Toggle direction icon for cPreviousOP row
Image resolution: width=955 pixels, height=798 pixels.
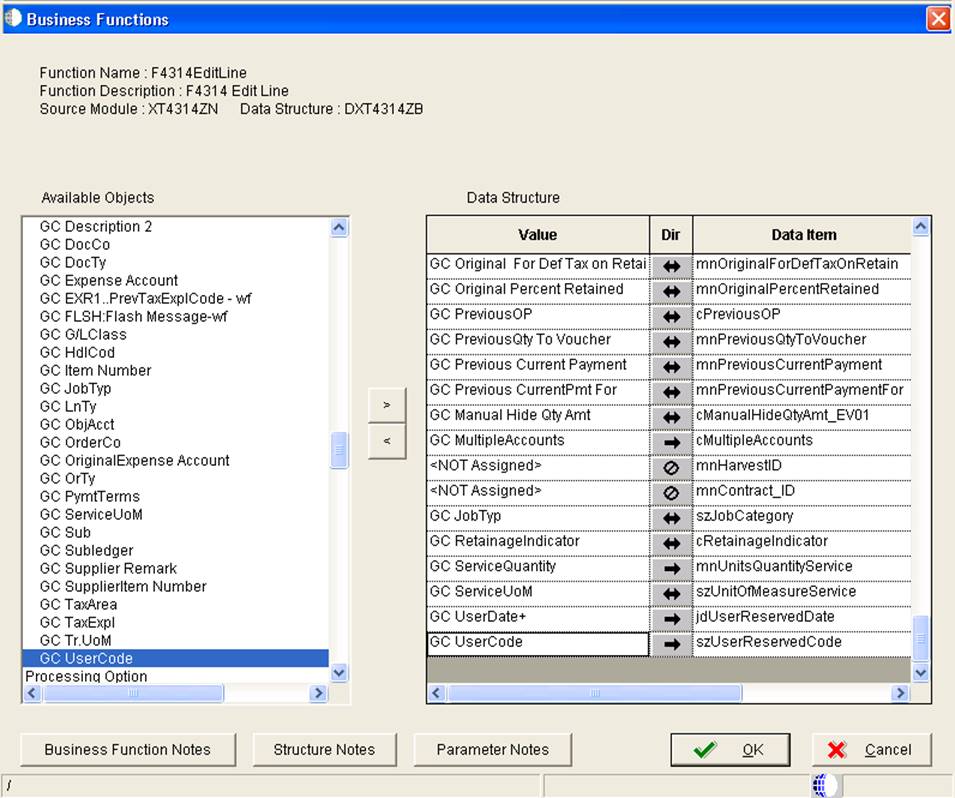coord(671,317)
